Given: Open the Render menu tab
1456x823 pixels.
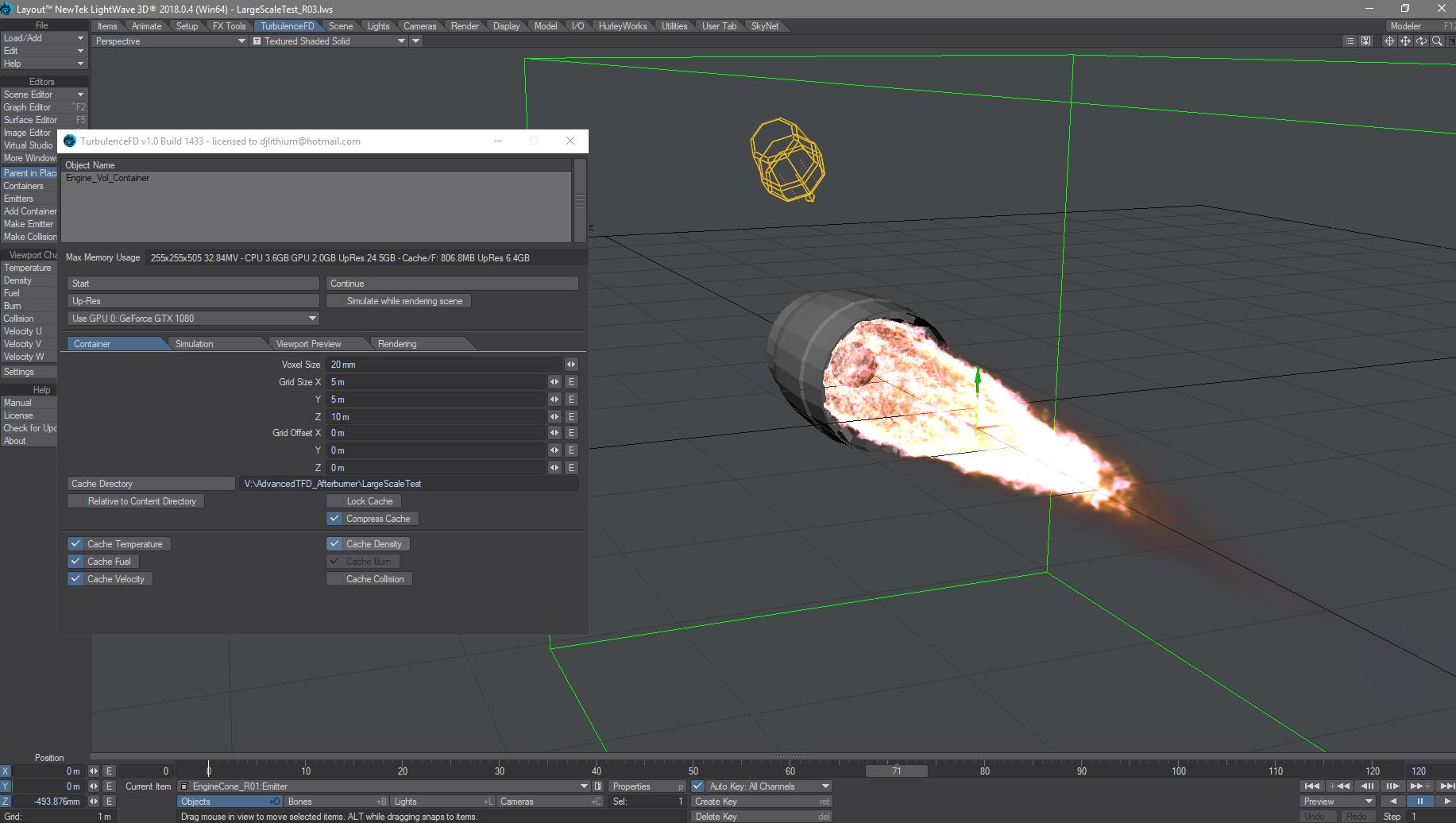Looking at the screenshot, I should (465, 26).
